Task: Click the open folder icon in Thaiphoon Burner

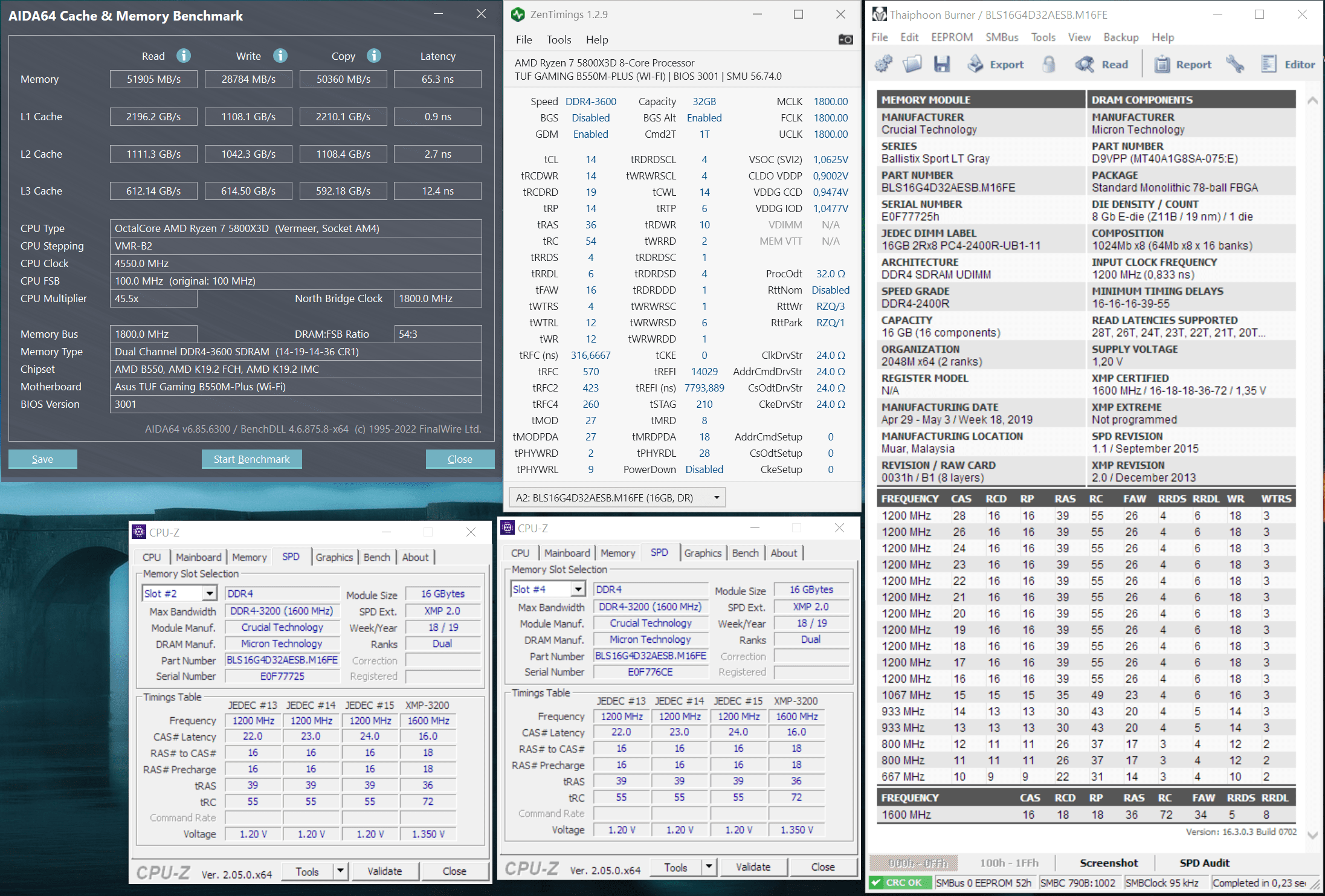Action: coord(912,64)
